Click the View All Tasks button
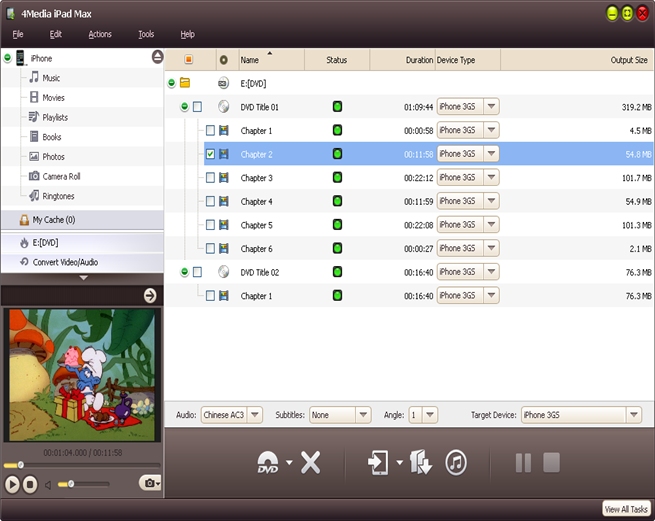The height and width of the screenshot is (521, 655). 626,509
